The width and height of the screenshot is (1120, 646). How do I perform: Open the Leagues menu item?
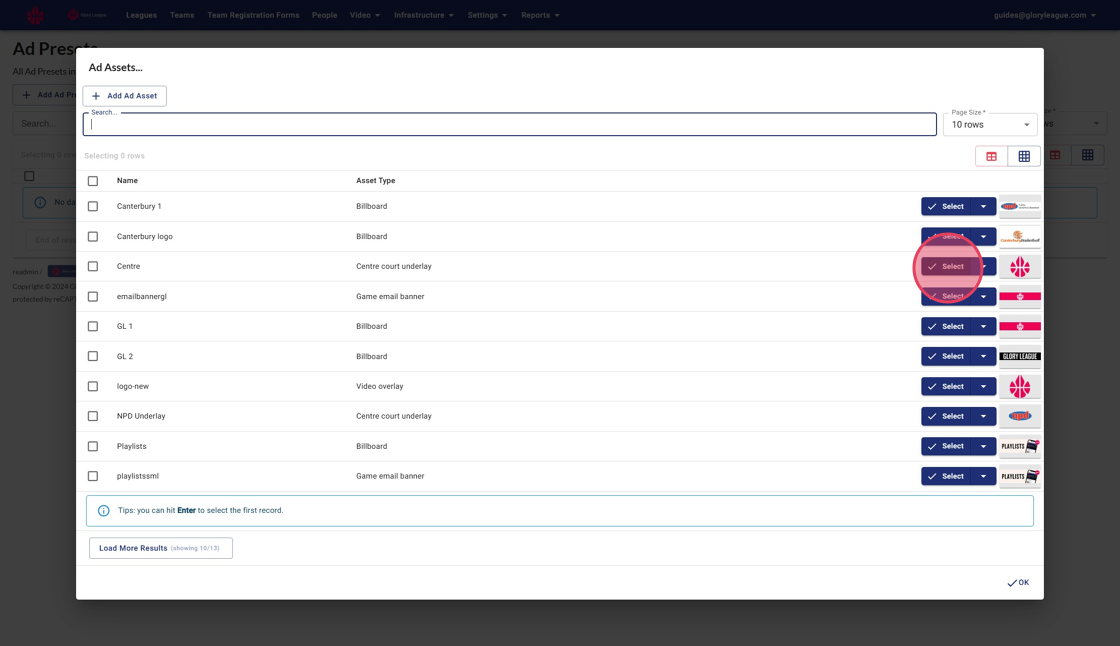coord(141,15)
